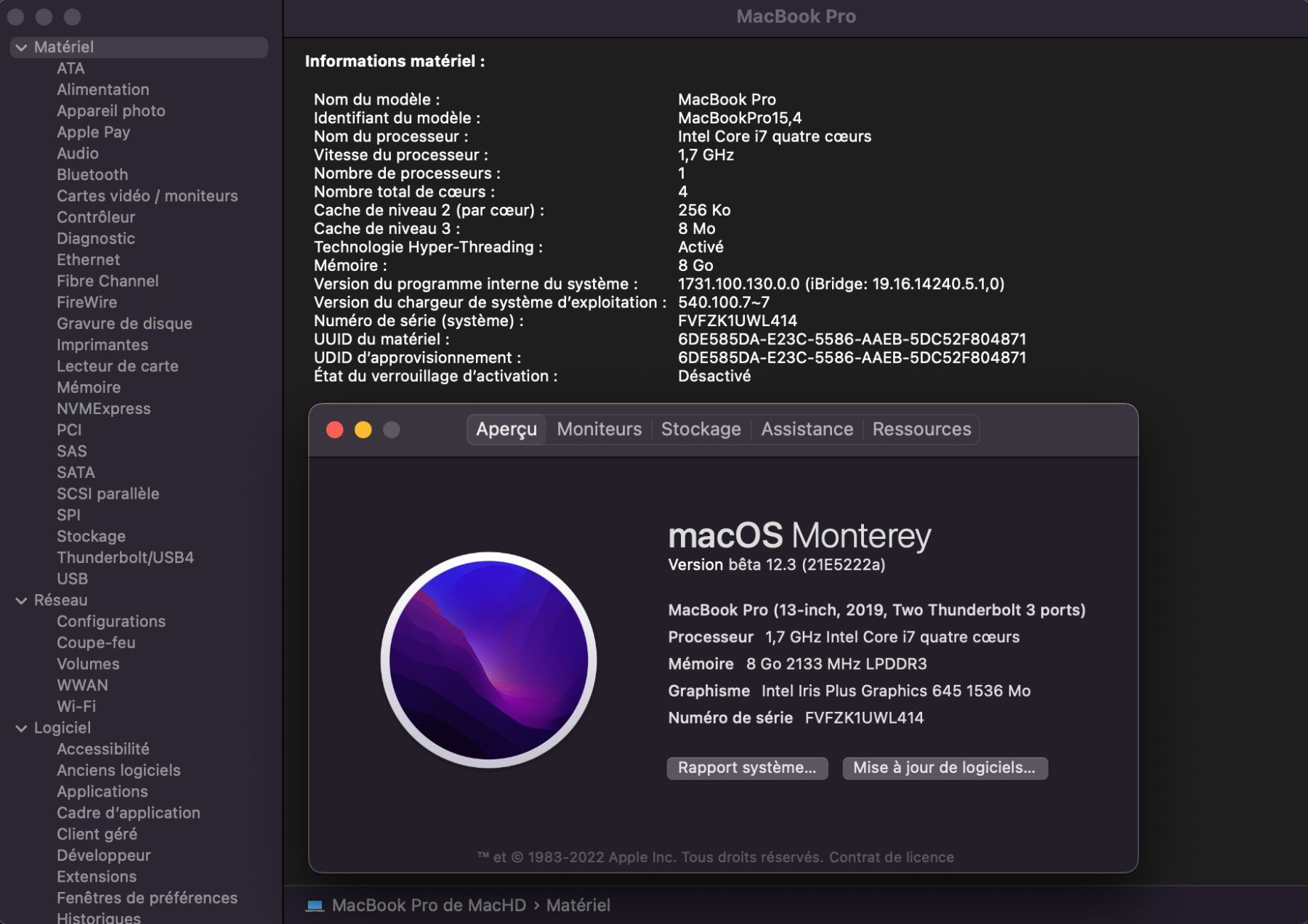The height and width of the screenshot is (924, 1308).
Task: Select Fibre Channel in the sidebar
Action: click(108, 281)
